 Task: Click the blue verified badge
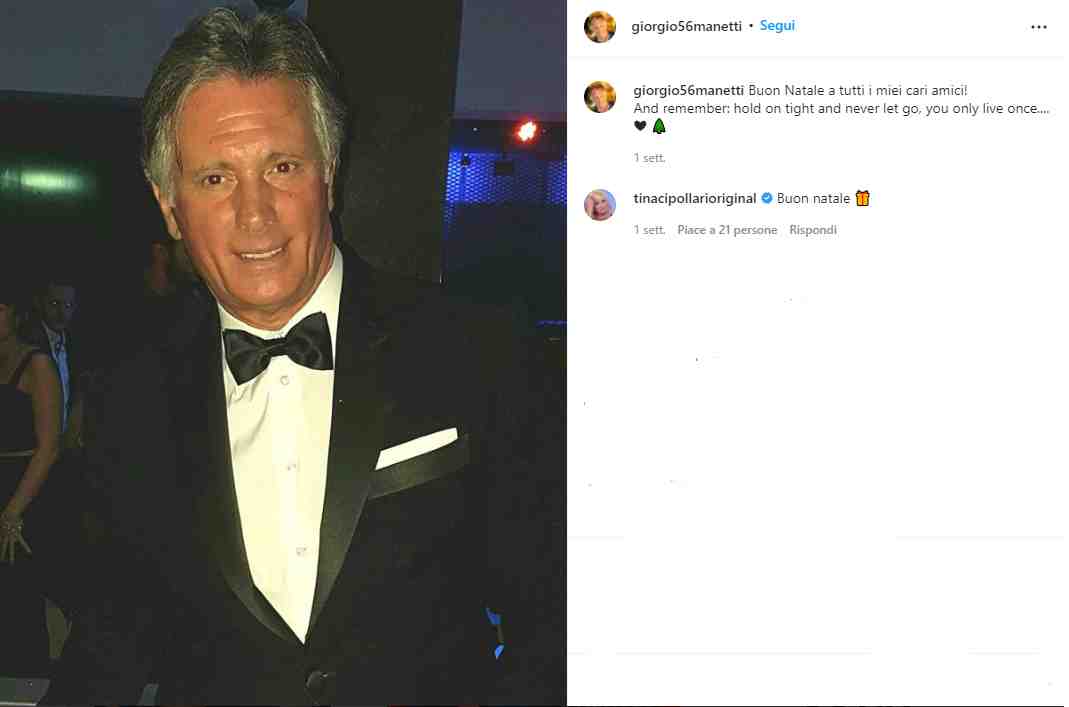[x=767, y=198]
